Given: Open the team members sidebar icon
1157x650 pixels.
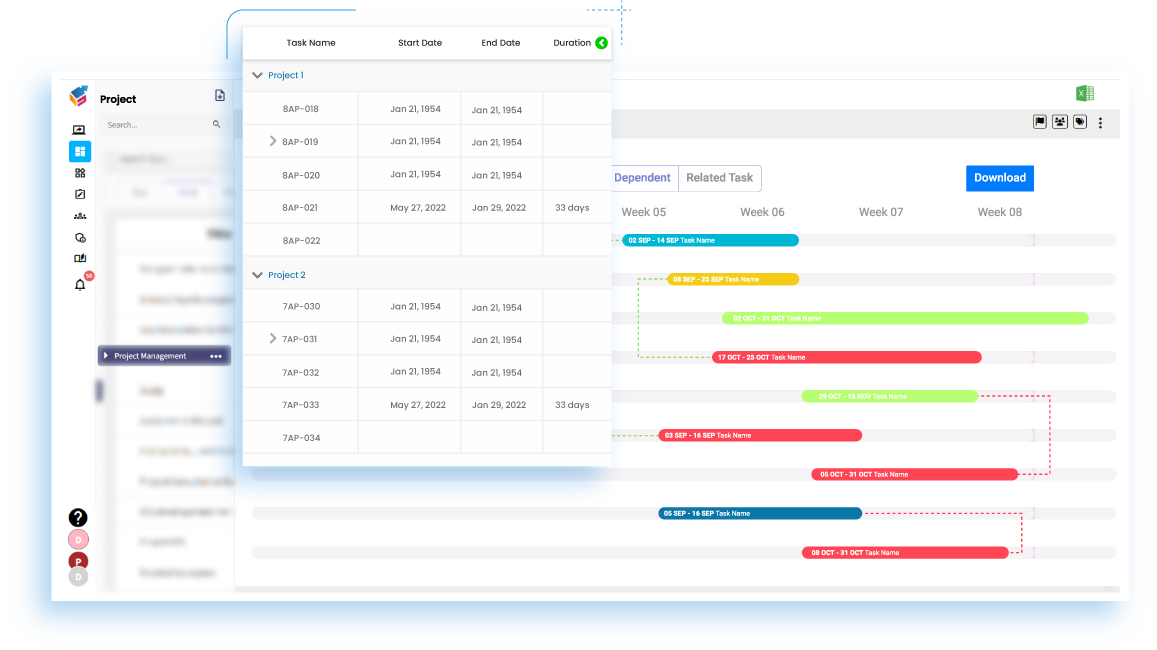Looking at the screenshot, I should pyautogui.click(x=80, y=216).
